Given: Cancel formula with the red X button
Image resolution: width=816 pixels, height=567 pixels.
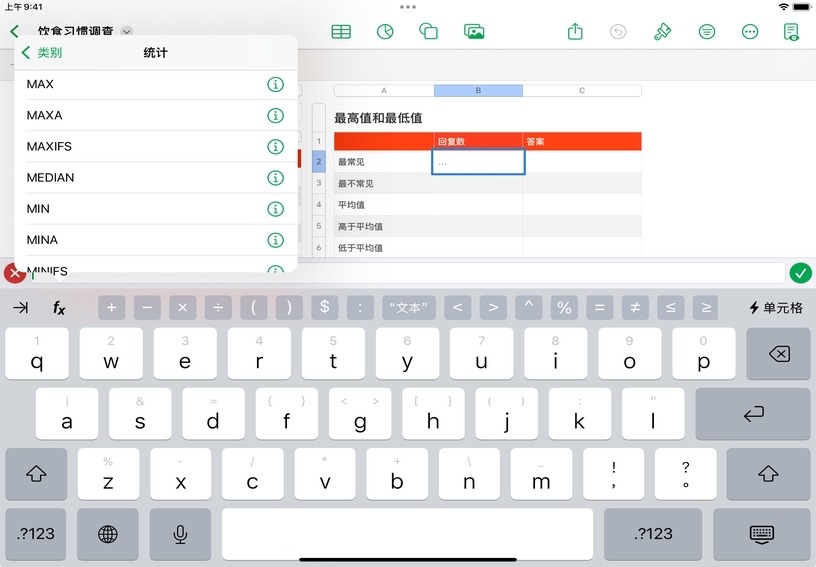Looking at the screenshot, I should coord(15,273).
